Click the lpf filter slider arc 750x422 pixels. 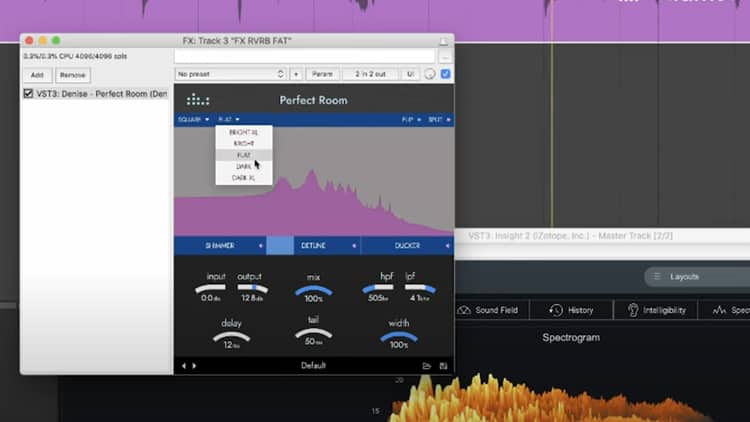click(420, 288)
